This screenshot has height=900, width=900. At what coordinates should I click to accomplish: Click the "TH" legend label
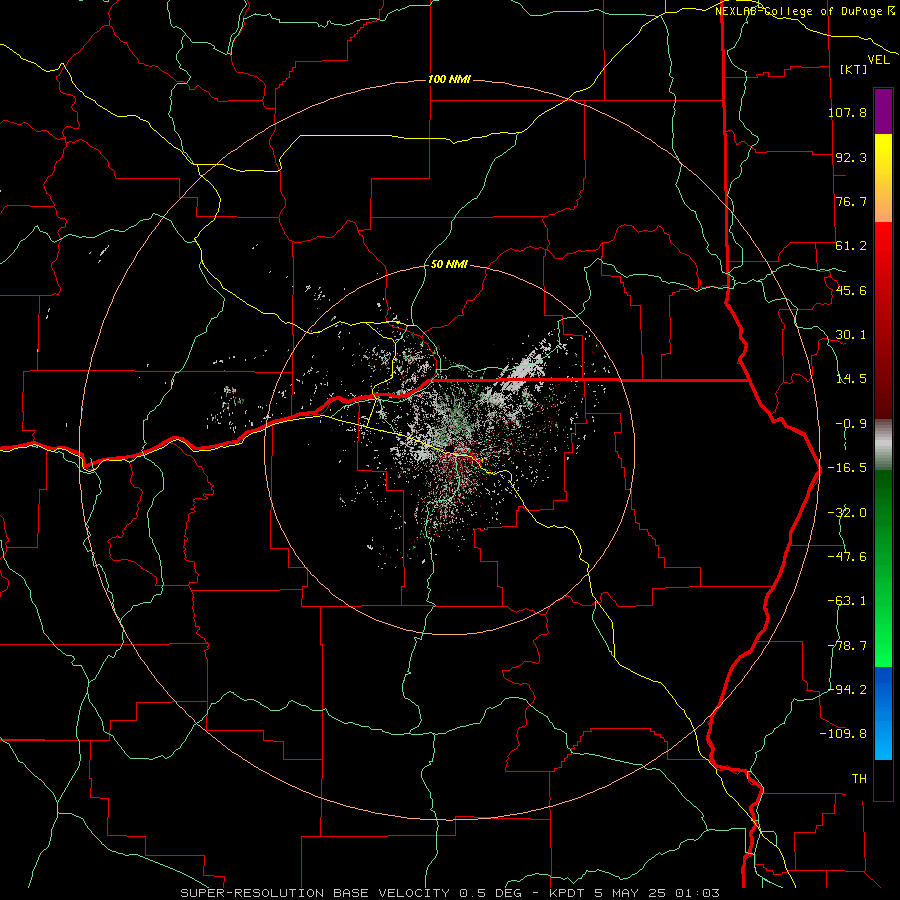click(859, 779)
